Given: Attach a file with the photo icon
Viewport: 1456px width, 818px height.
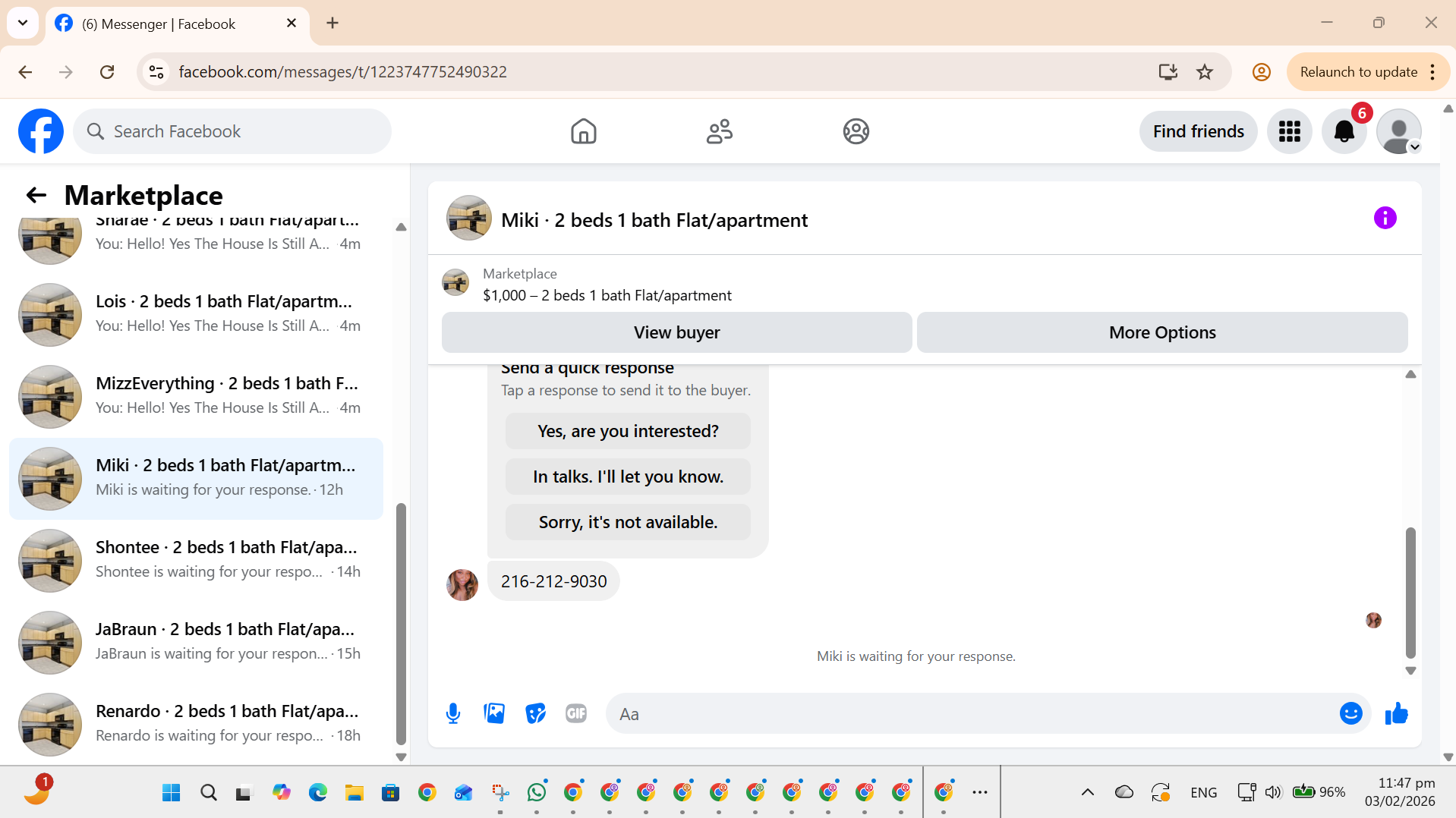Looking at the screenshot, I should [494, 713].
